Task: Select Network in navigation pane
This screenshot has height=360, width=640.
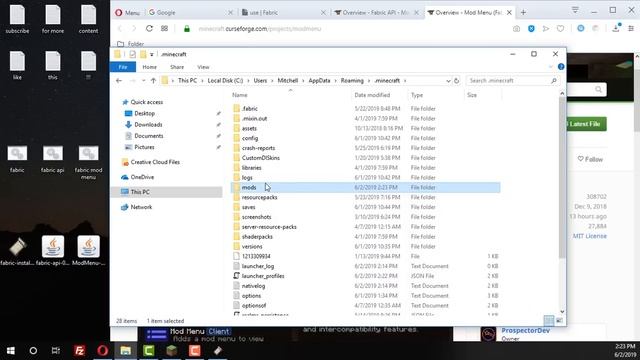Action: tap(141, 207)
